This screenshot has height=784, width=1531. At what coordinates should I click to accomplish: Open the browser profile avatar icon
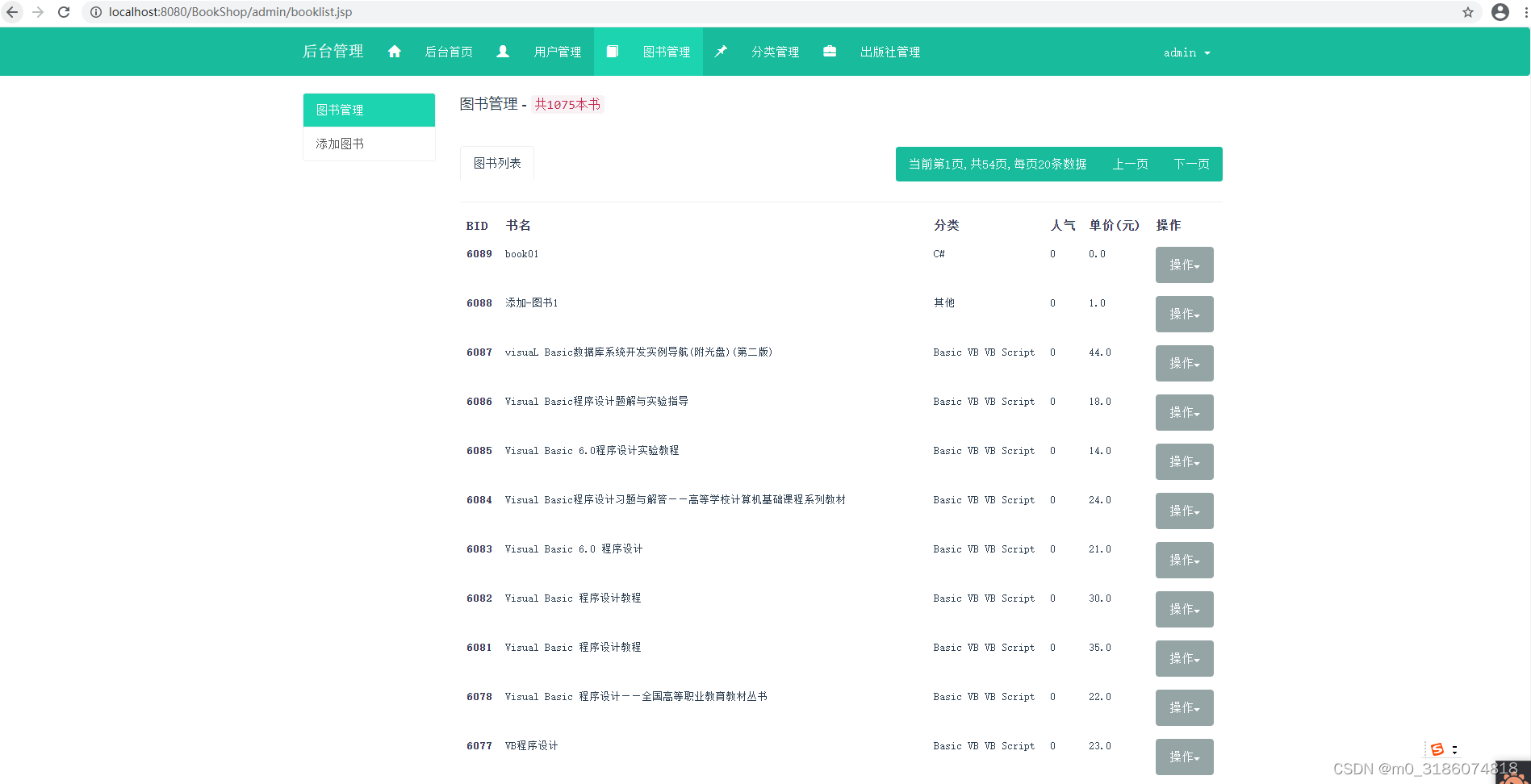pos(1500,12)
